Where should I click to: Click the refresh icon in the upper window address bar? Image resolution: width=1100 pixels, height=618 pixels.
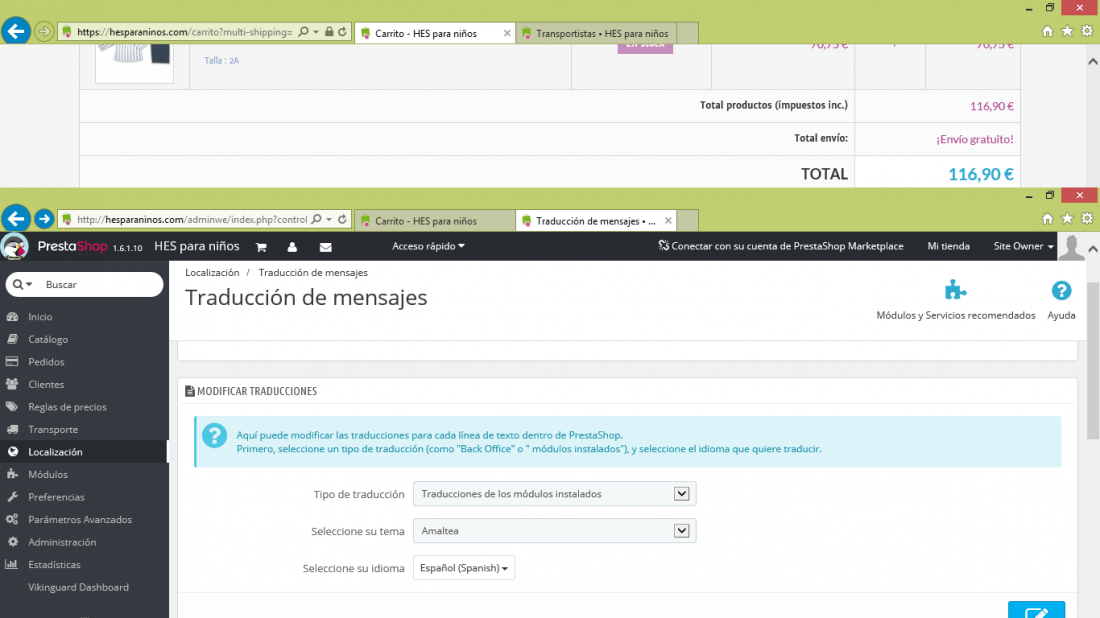(x=342, y=32)
